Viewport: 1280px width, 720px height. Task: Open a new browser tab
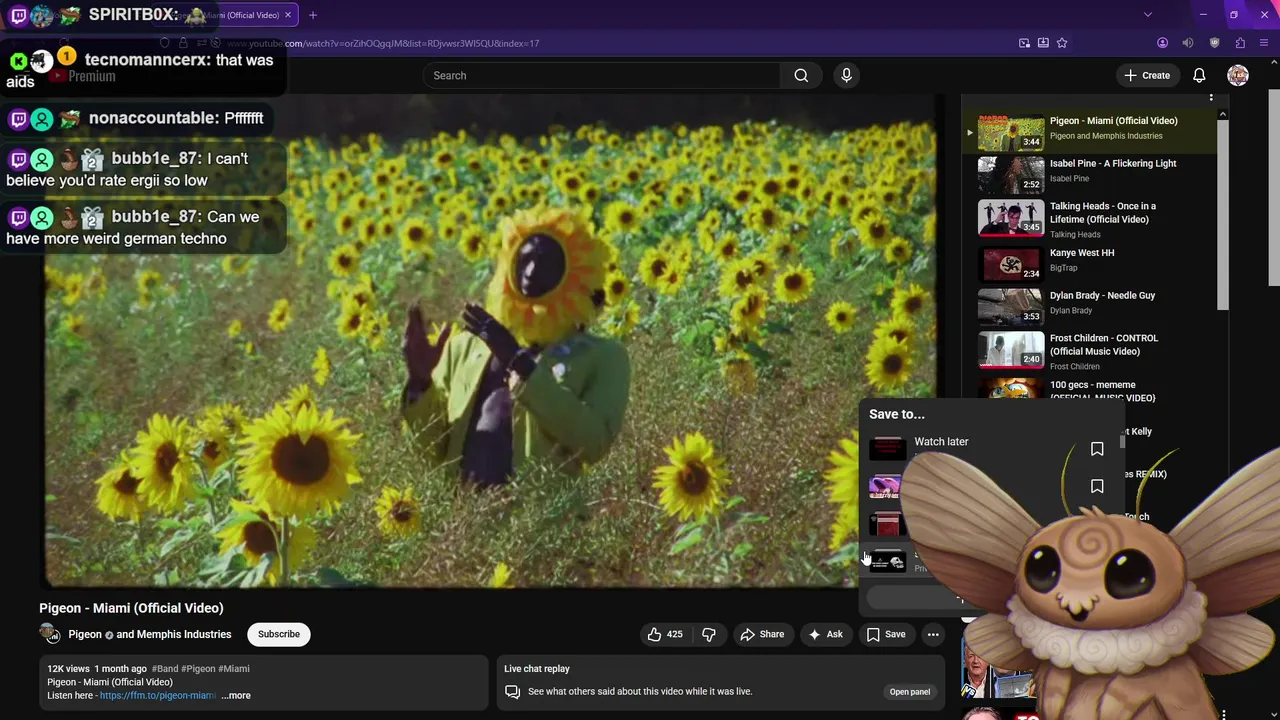pos(313,15)
